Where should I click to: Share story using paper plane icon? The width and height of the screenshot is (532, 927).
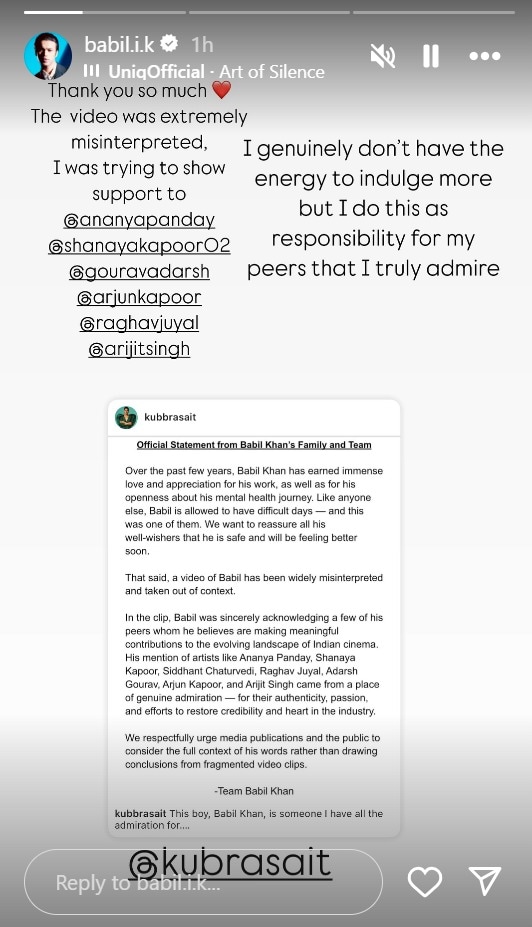tap(485, 881)
